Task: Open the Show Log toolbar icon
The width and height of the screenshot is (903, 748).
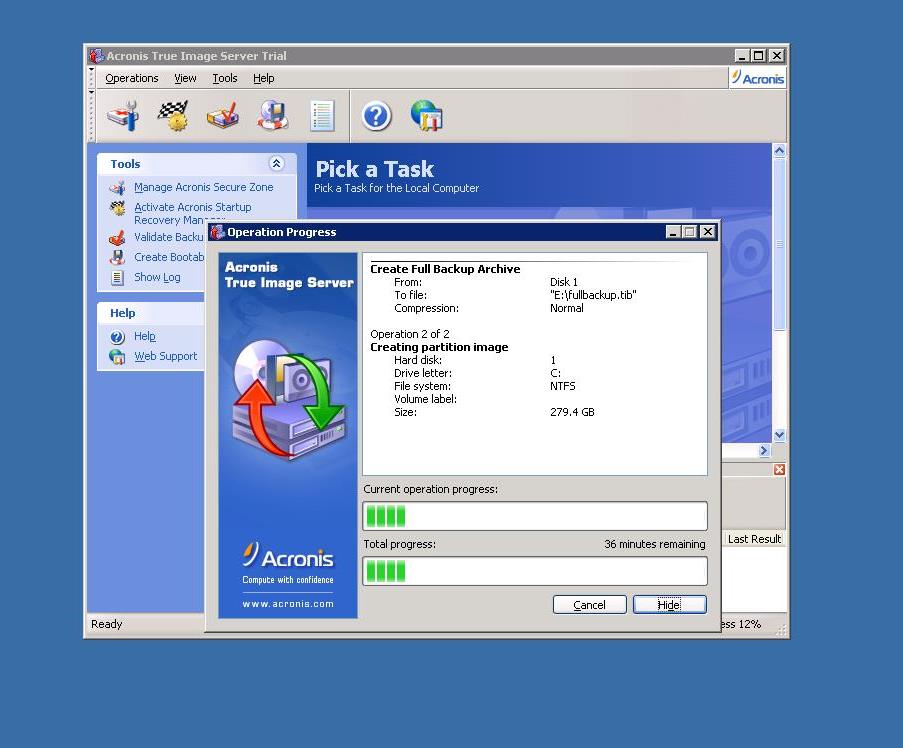Action: pyautogui.click(x=322, y=116)
